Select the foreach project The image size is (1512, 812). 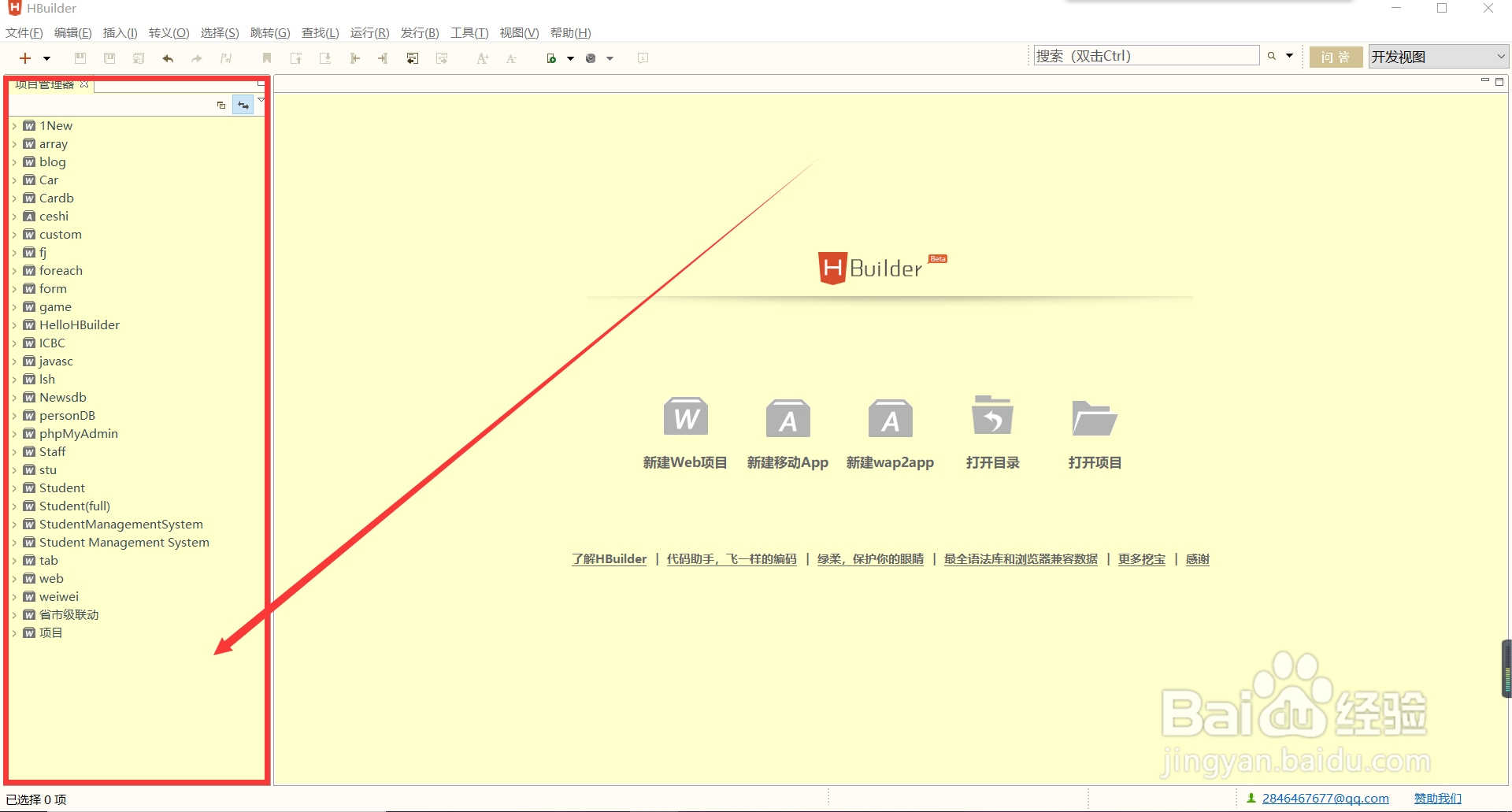61,271
